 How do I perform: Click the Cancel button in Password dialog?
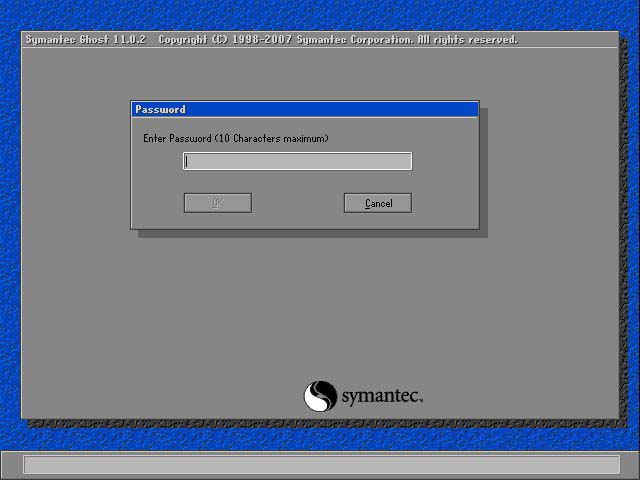(x=378, y=203)
